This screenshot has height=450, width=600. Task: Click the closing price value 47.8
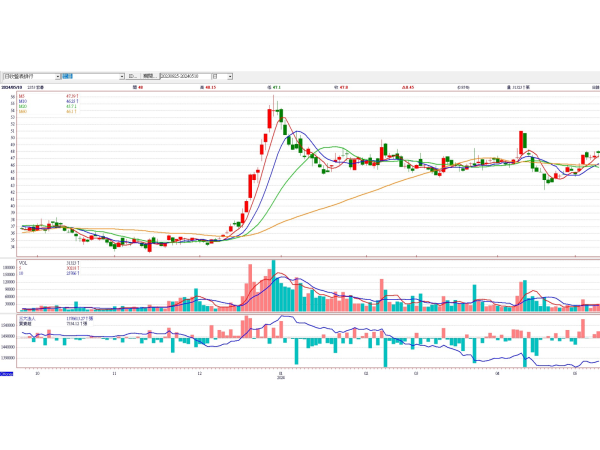[x=344, y=88]
